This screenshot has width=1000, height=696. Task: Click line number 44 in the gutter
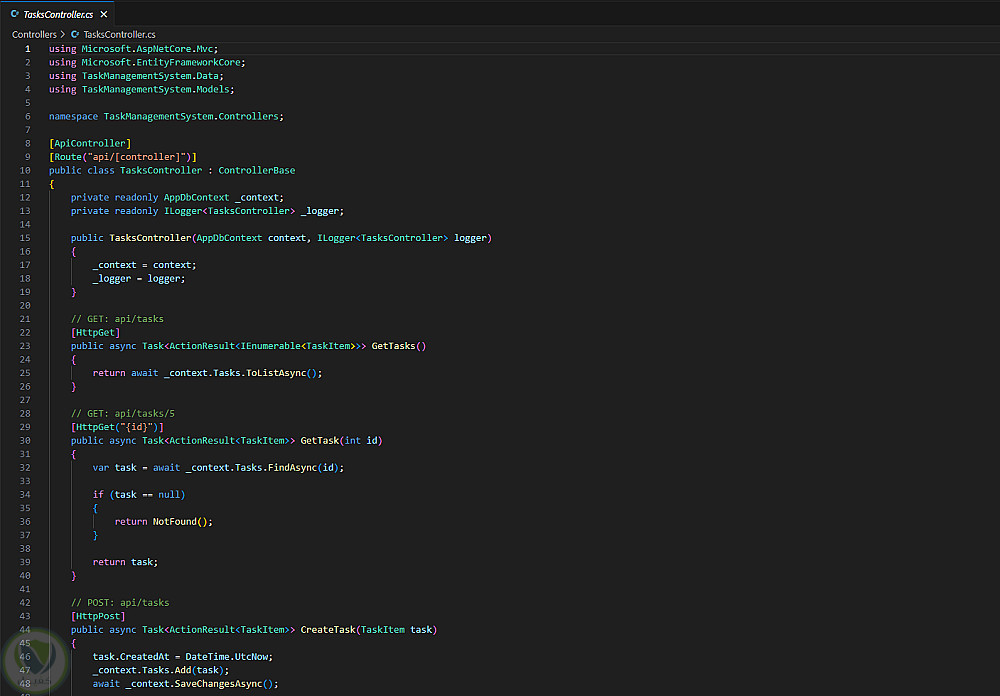coord(25,630)
